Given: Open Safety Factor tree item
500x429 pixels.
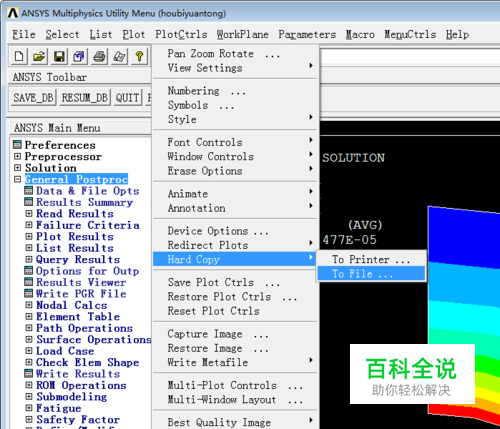Looking at the screenshot, I should coord(78,419).
